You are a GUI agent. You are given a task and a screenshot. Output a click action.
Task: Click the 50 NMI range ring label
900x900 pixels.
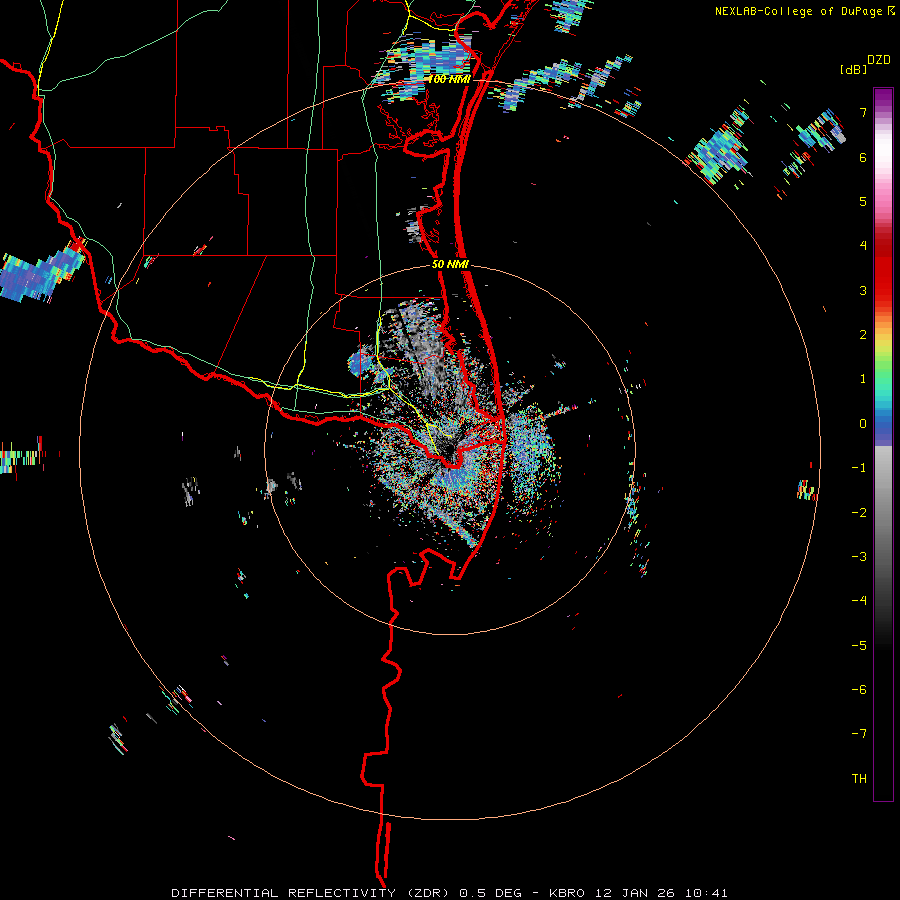click(450, 265)
